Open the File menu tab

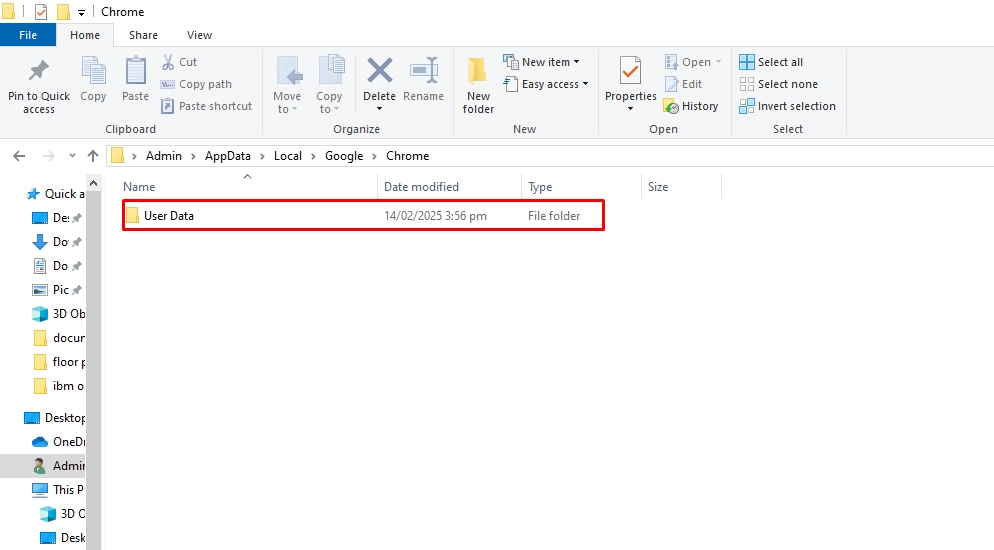coord(28,35)
